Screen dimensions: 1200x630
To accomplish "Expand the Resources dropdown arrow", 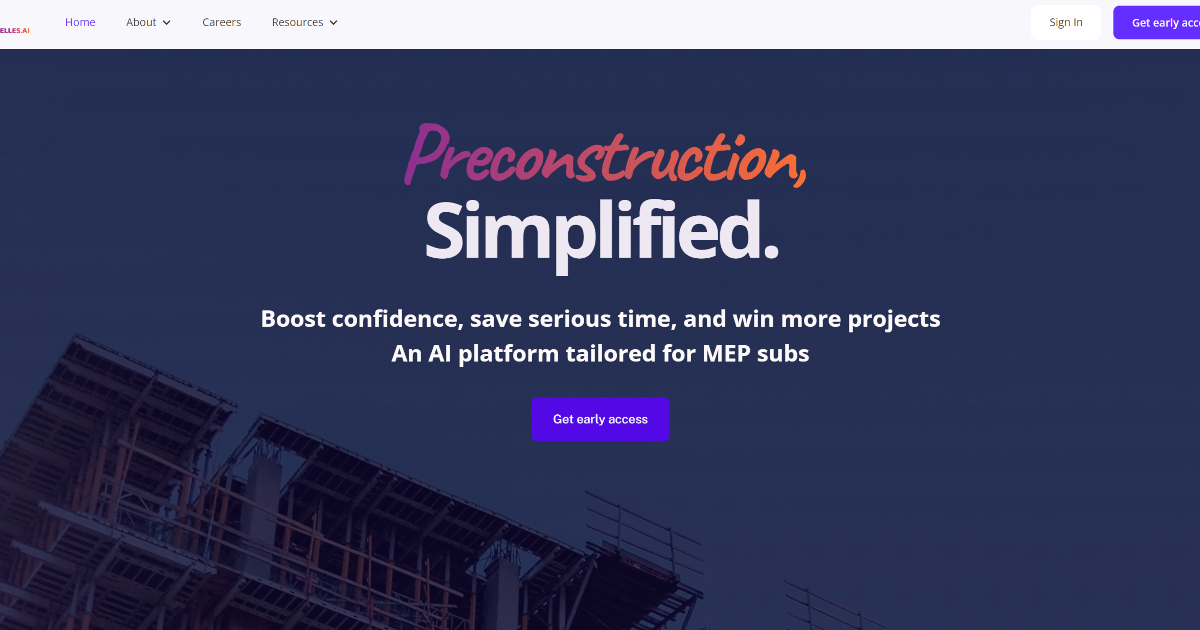I will [333, 23].
